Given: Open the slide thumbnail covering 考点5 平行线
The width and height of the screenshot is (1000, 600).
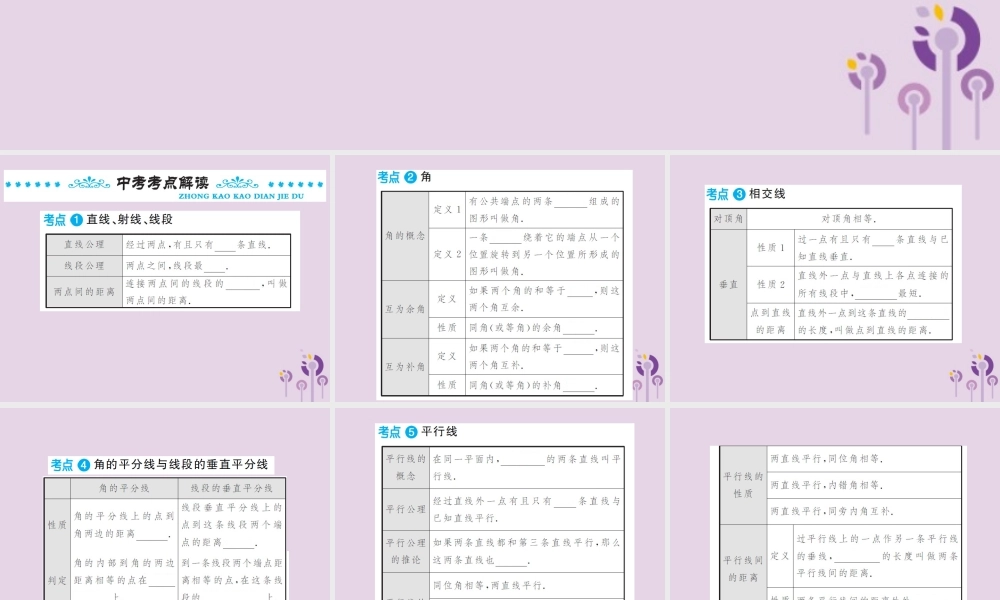Looking at the screenshot, I should click(x=500, y=504).
